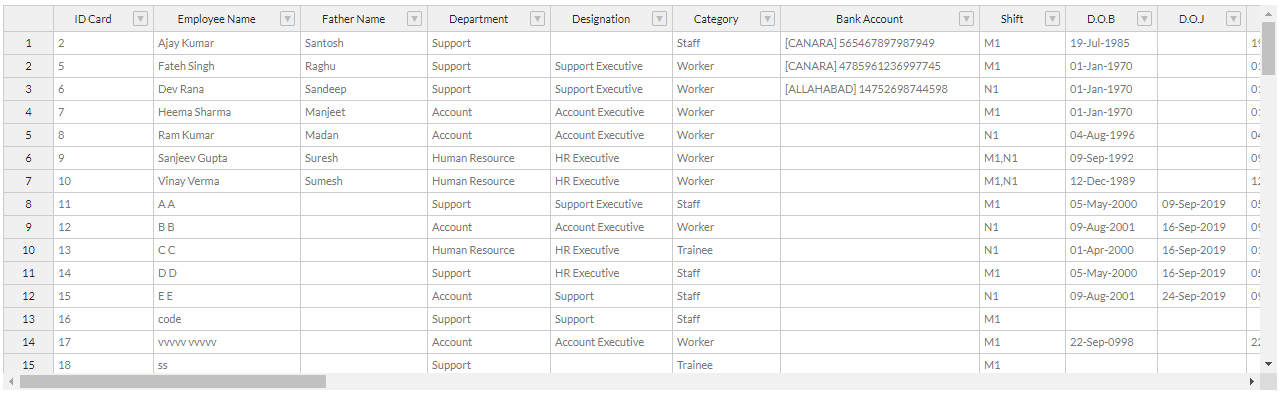Click the Employee Name column header
This screenshot has width=1279, height=395.
pos(216,19)
